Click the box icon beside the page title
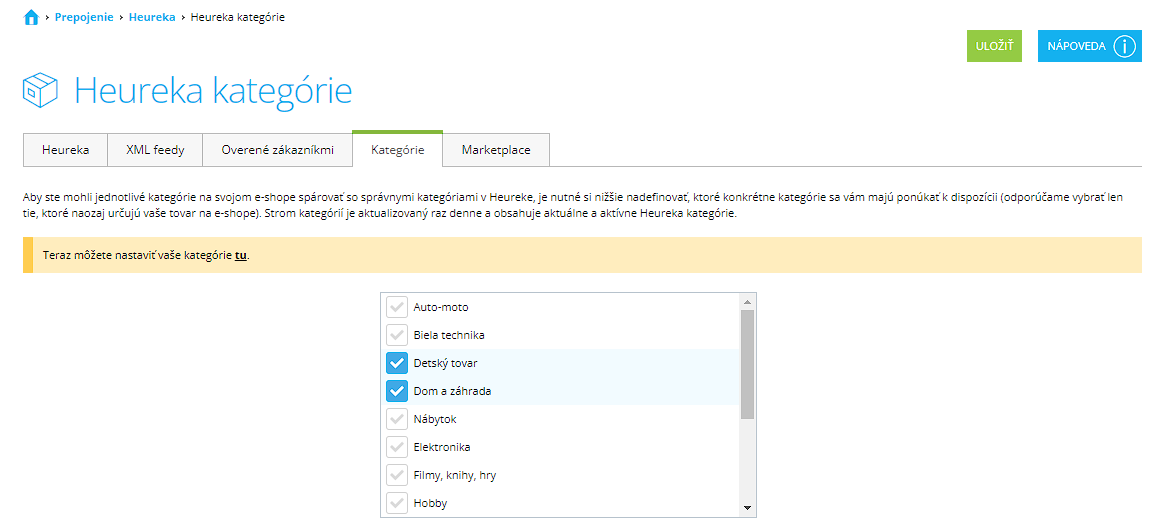Screen dimensions: 1161x528 tap(40, 91)
